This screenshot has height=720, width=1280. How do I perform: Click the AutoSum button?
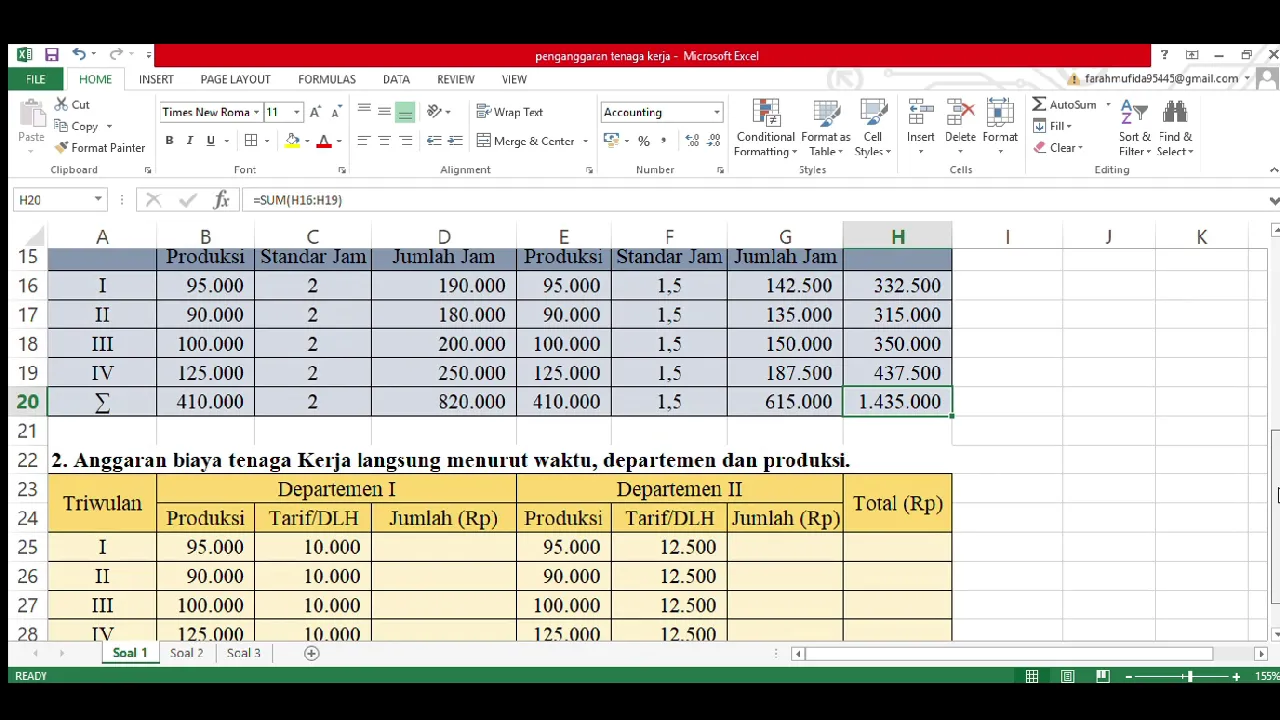1064,104
